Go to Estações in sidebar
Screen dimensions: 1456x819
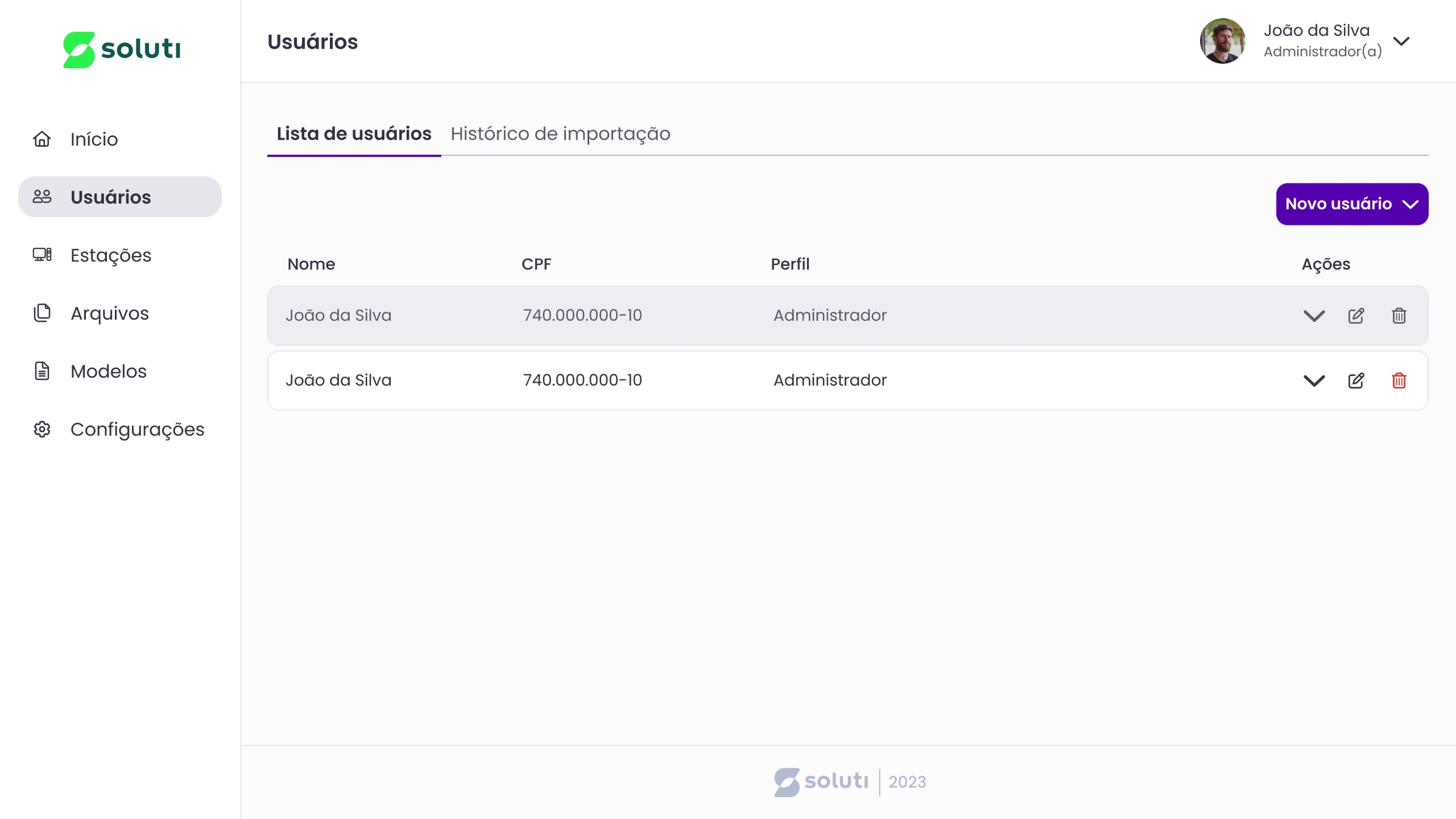(x=111, y=255)
